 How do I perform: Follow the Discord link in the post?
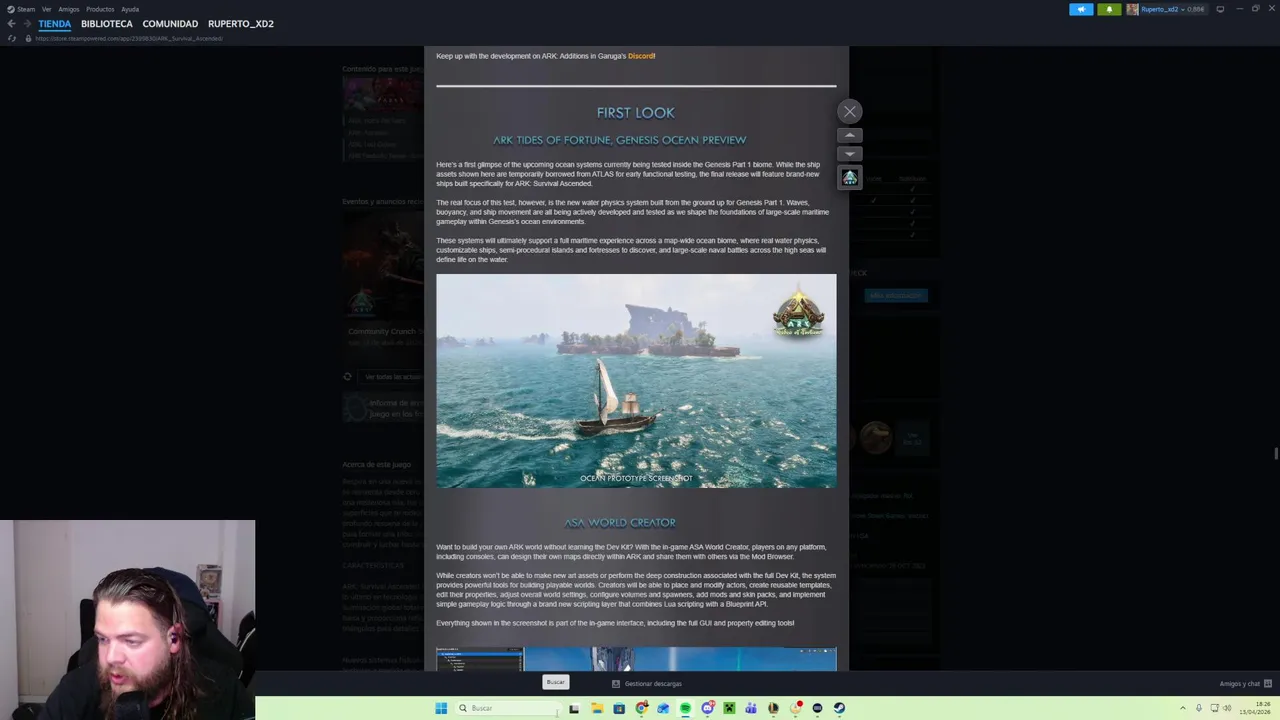(641, 56)
